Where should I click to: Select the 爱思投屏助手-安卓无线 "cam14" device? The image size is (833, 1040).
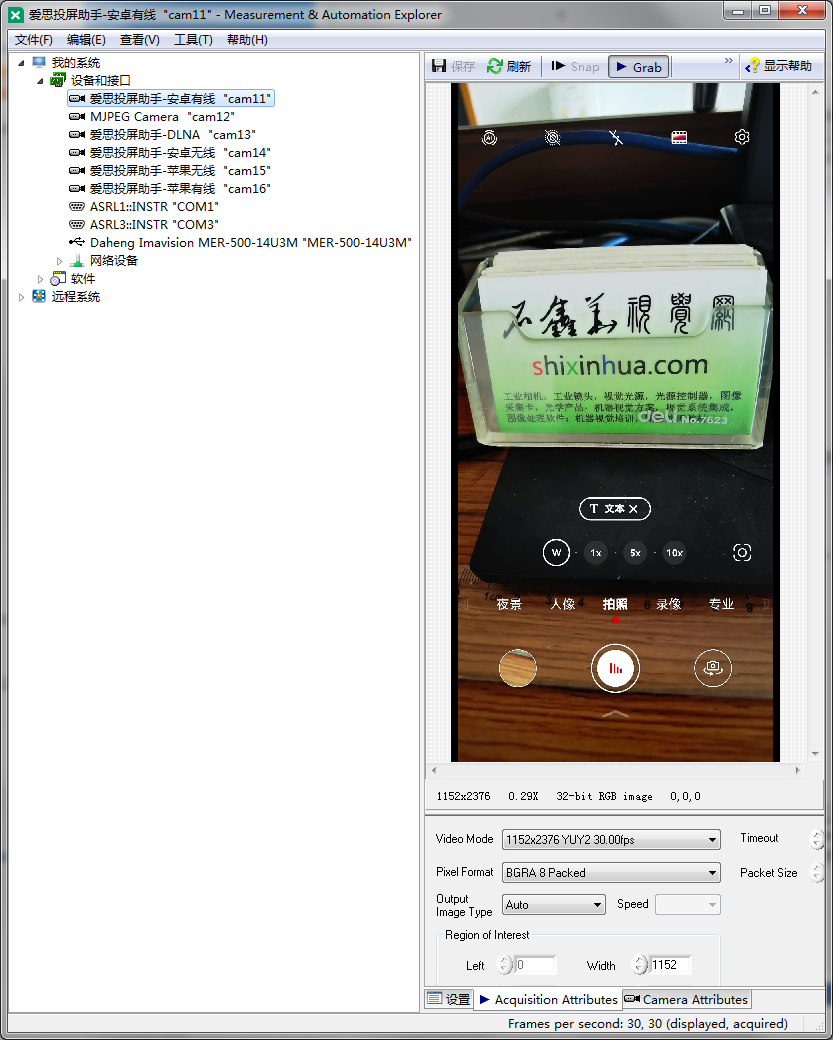[x=170, y=153]
